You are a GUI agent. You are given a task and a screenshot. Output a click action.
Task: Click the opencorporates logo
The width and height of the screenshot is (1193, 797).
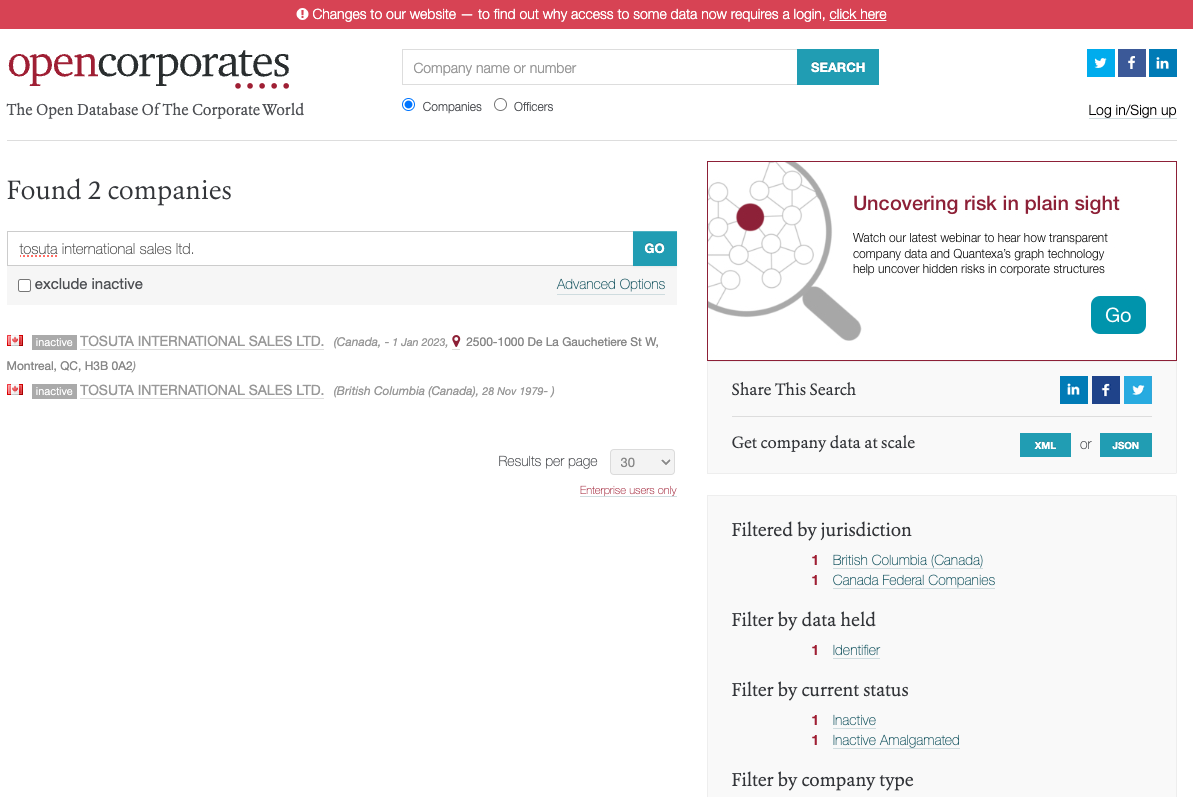[148, 68]
